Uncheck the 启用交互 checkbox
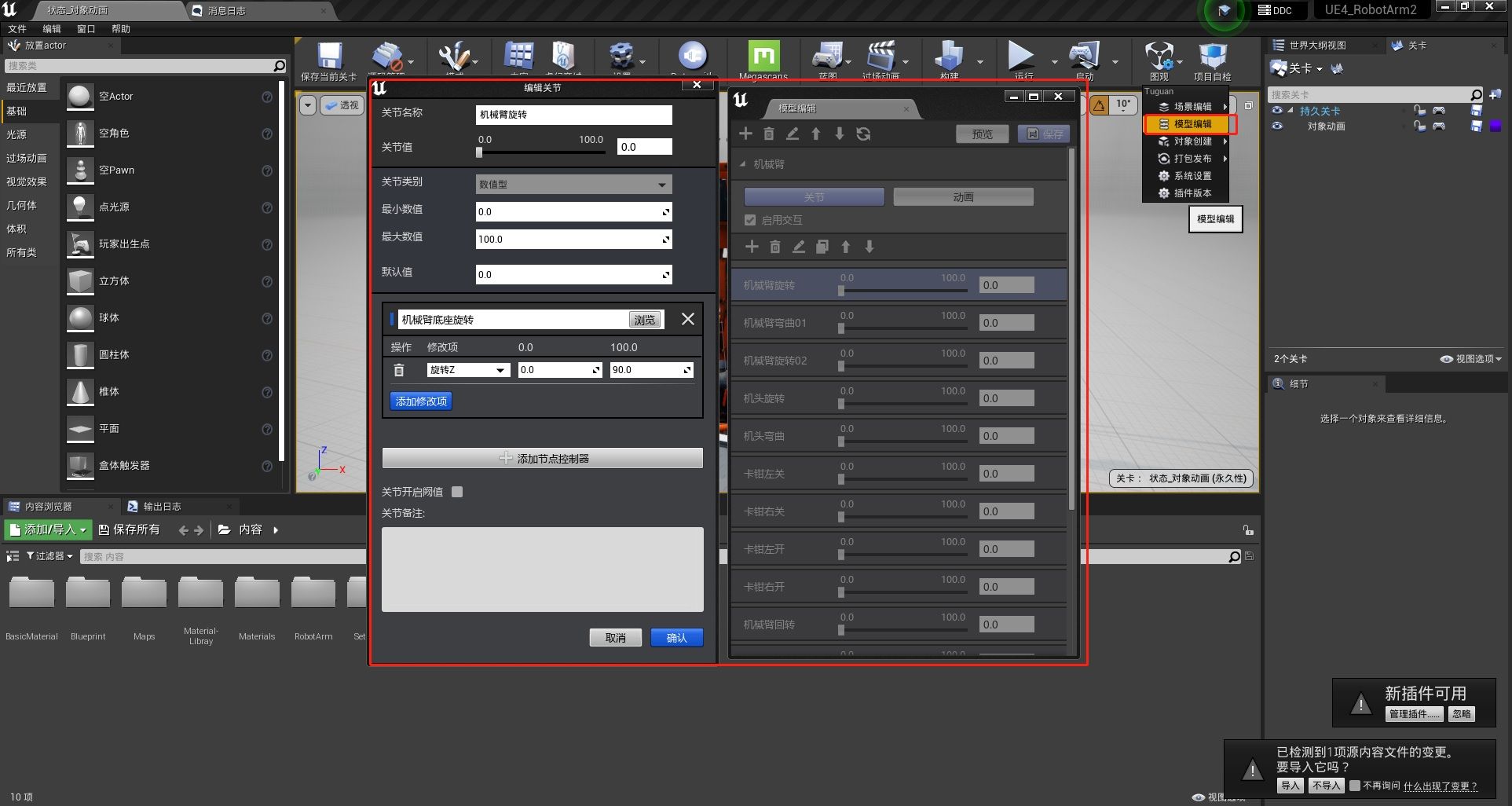 click(750, 220)
